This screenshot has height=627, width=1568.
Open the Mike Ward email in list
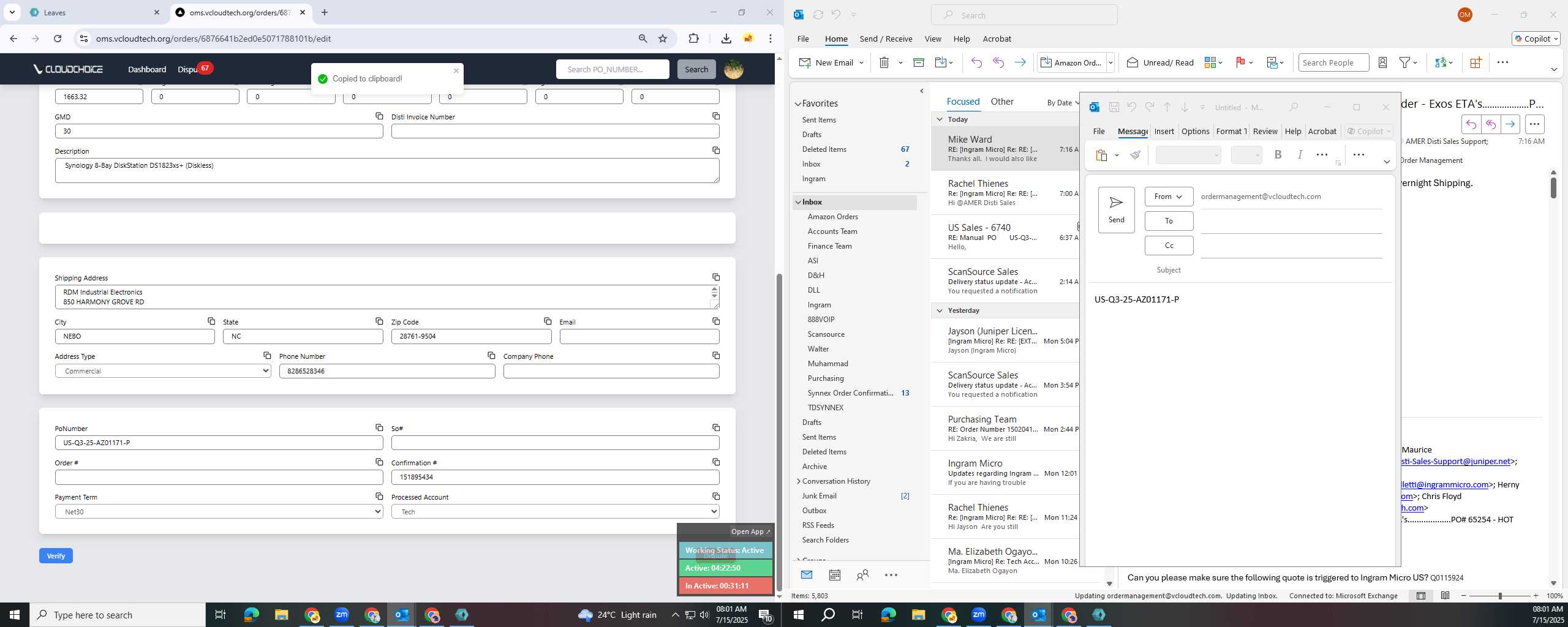[1006, 149]
